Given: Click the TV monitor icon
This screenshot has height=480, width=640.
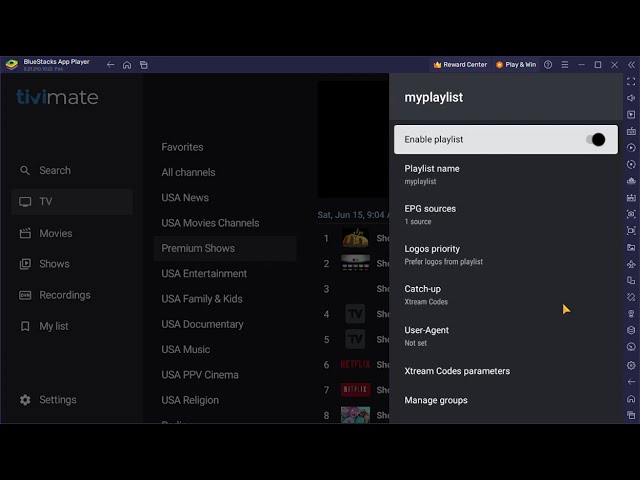Looking at the screenshot, I should point(25,202).
